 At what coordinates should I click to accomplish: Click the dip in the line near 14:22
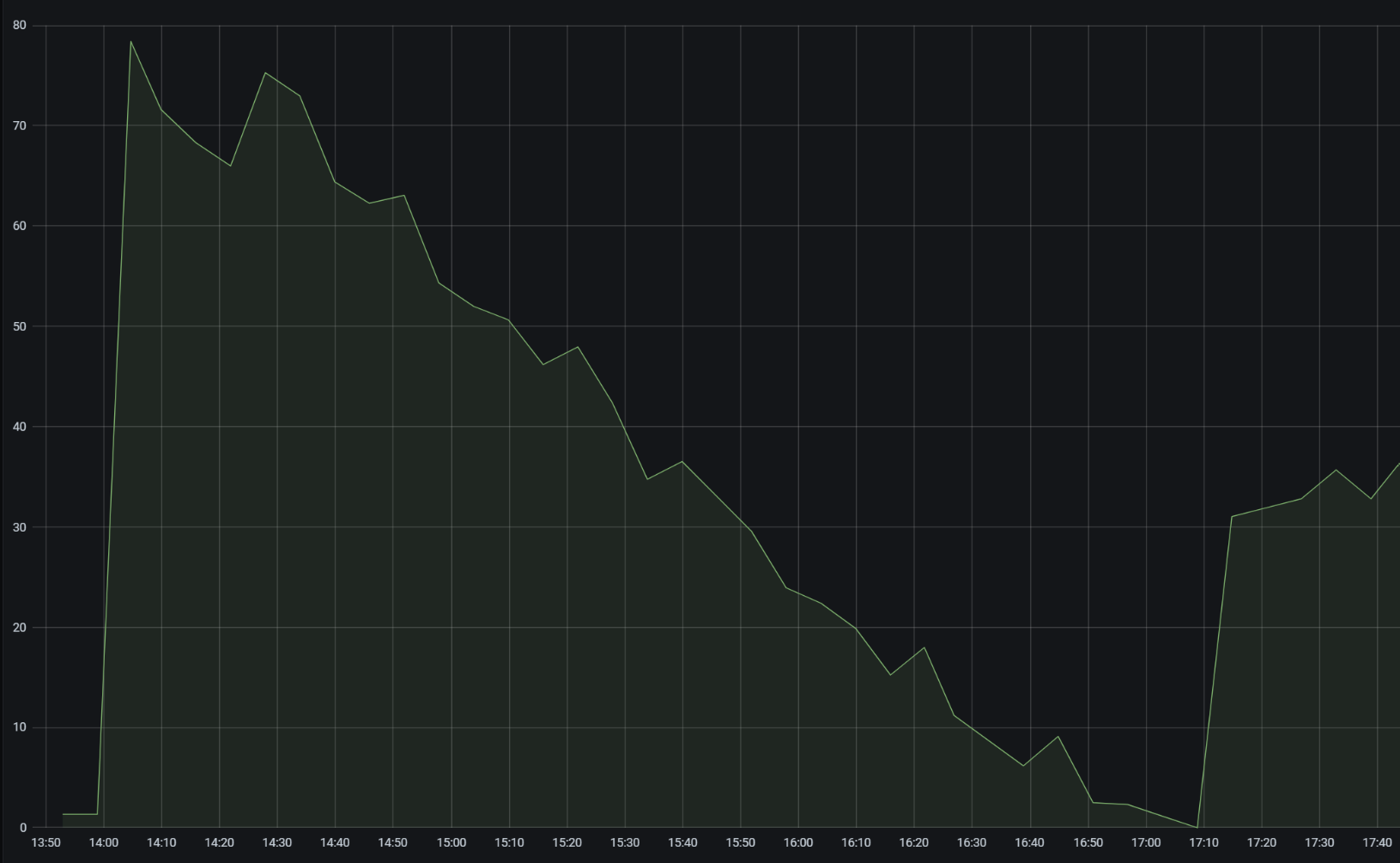230,166
